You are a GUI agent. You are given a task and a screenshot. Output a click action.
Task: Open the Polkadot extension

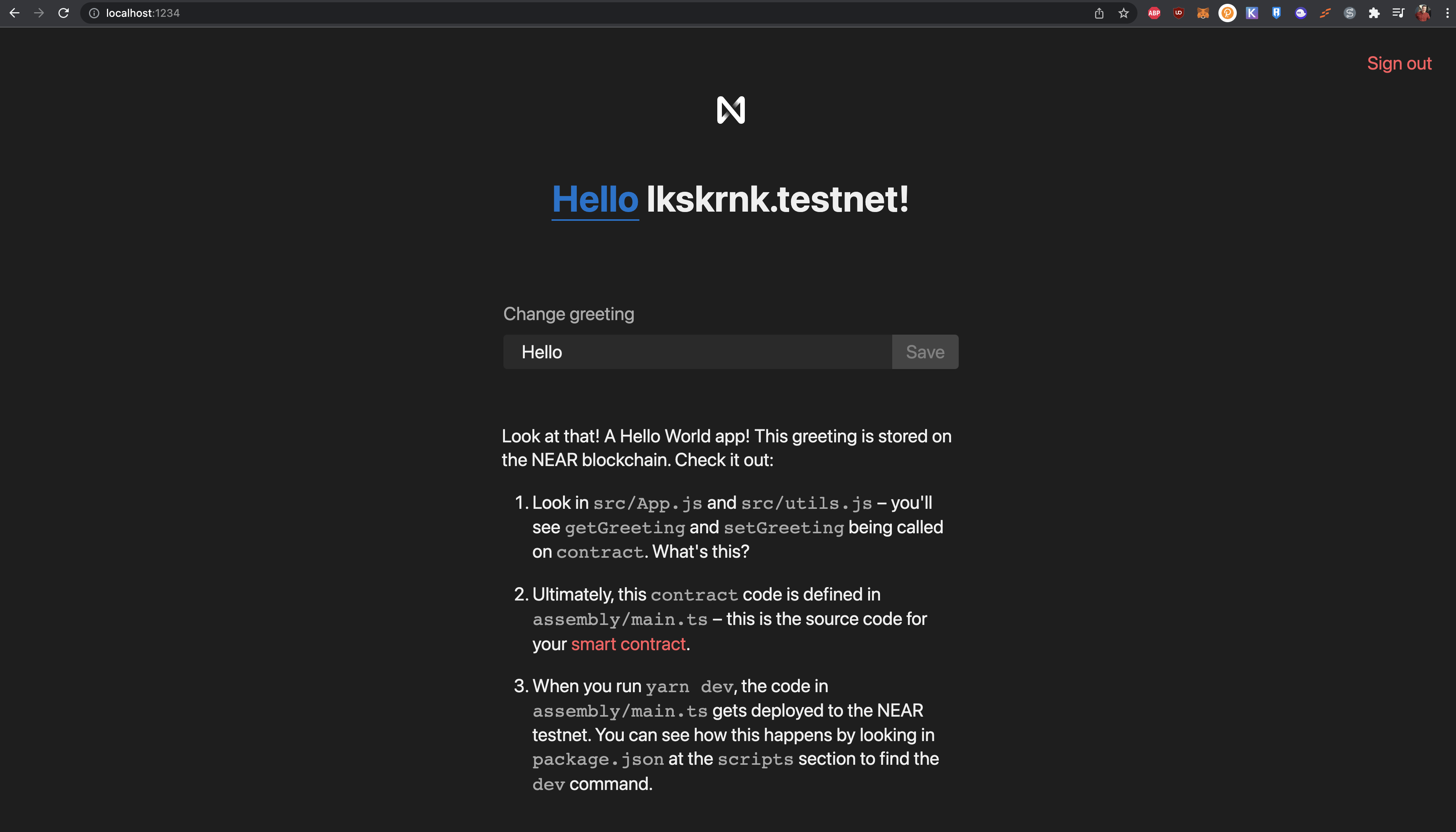point(1227,13)
